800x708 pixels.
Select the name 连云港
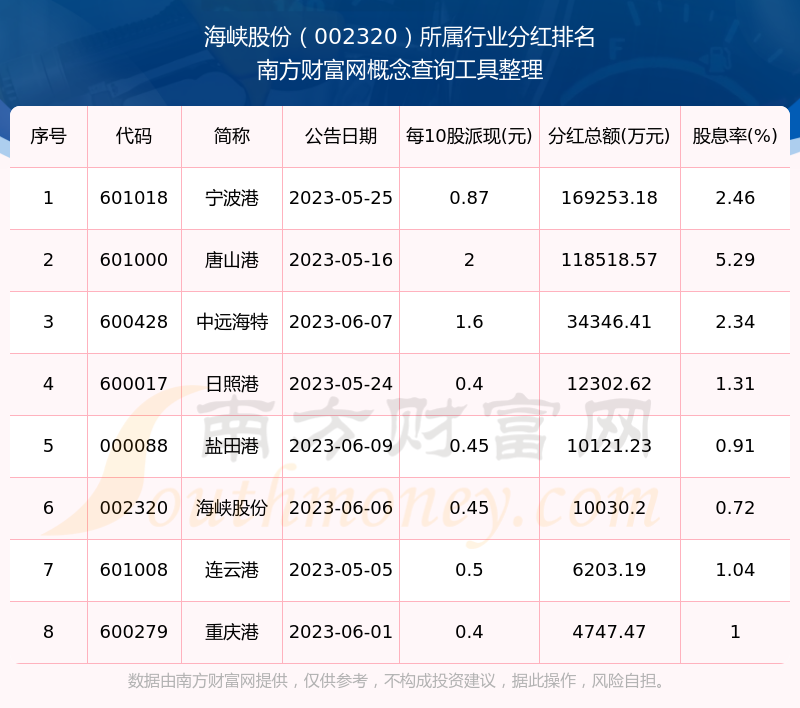232,570
